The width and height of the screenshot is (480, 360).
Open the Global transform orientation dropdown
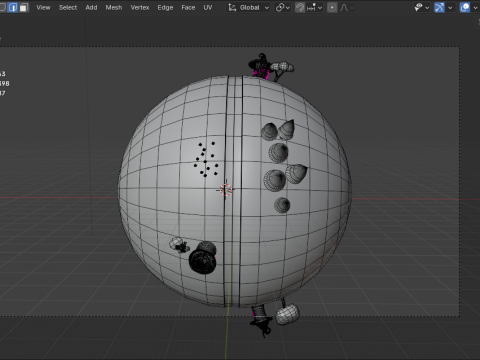click(x=249, y=7)
